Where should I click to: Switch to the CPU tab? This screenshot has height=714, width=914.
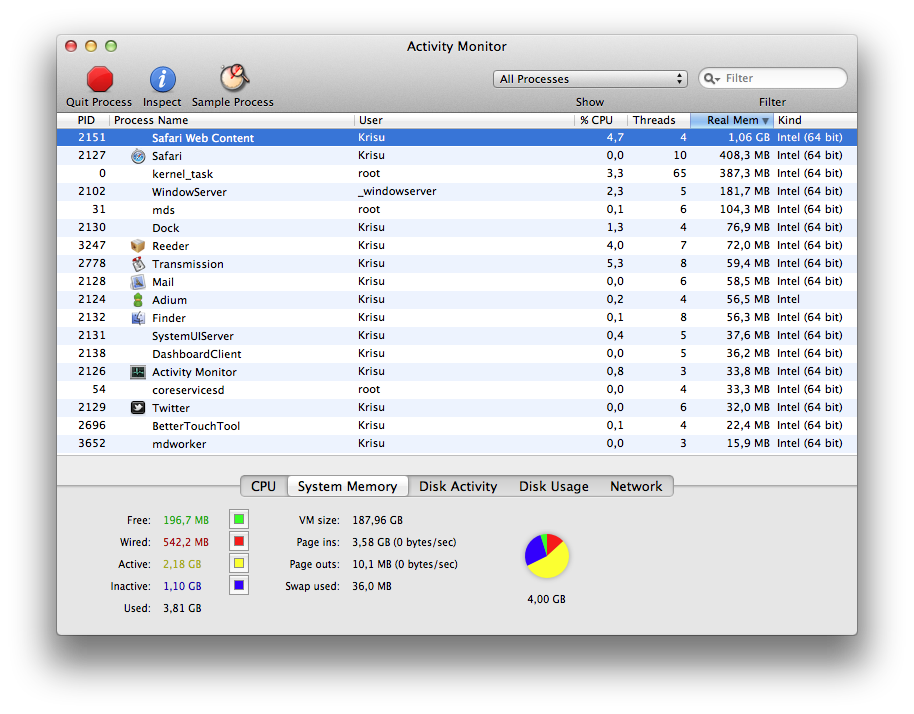[263, 486]
